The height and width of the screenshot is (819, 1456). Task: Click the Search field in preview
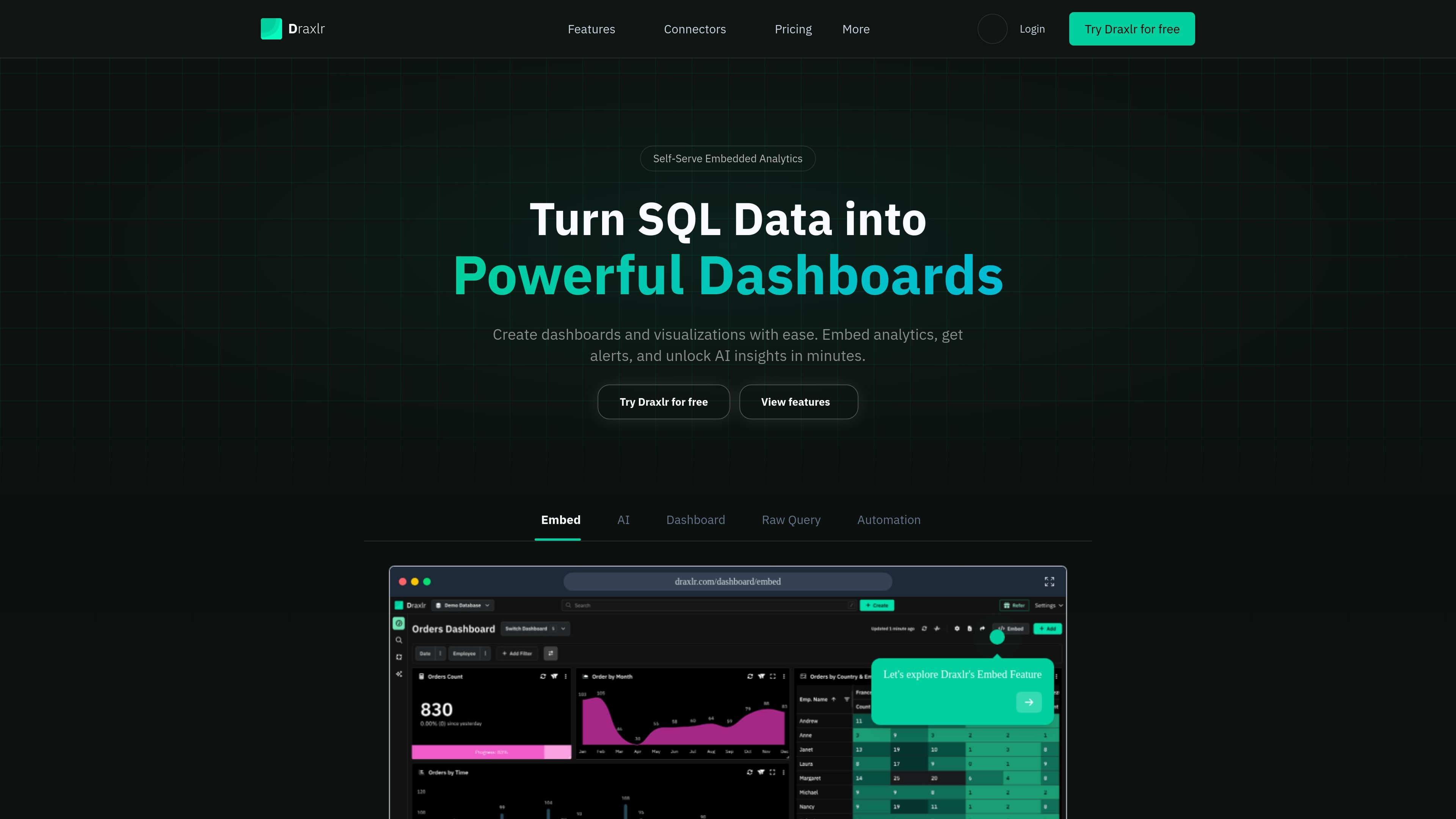pyautogui.click(x=709, y=606)
